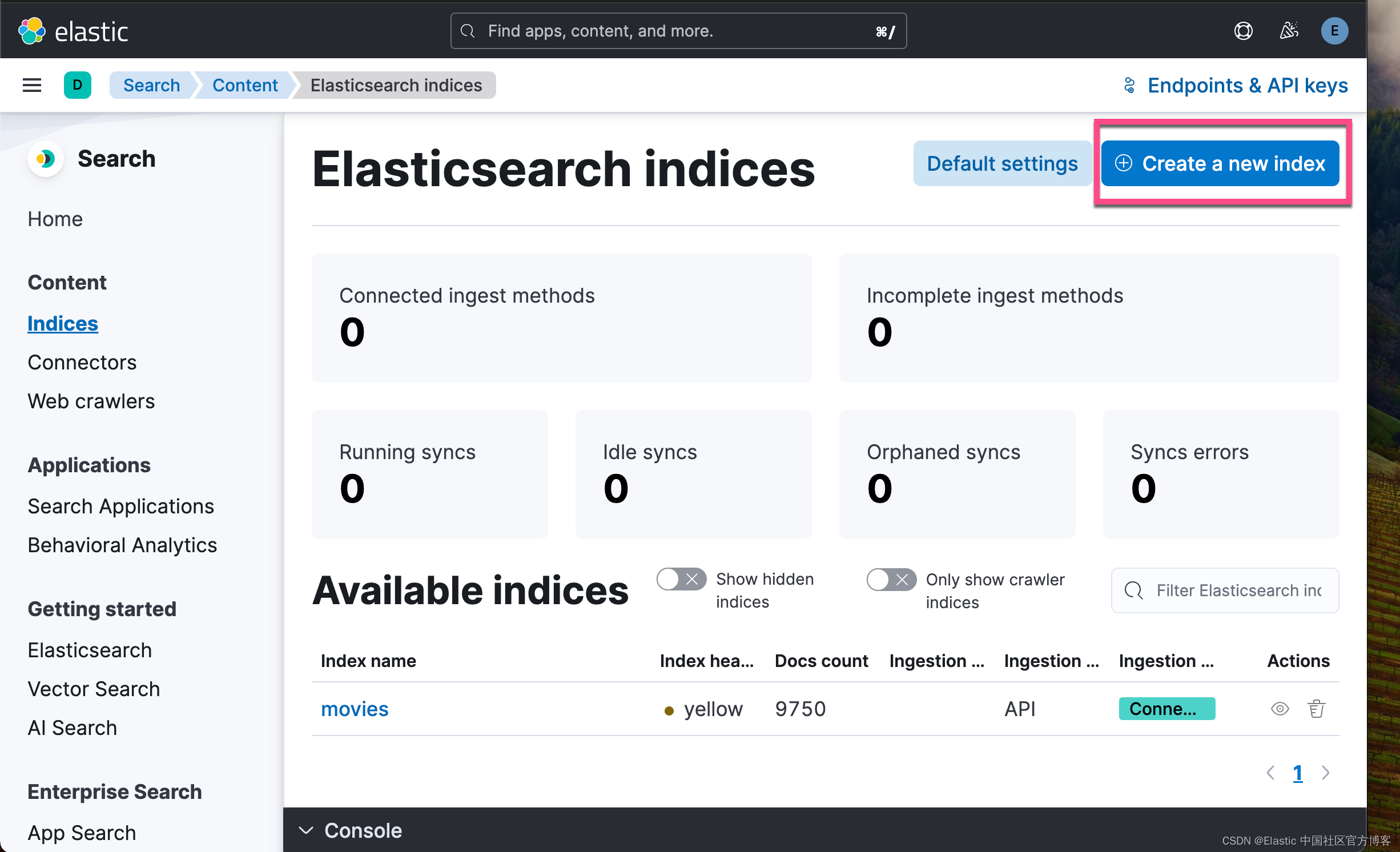Enable Only show crawler indices
The image size is (1400, 852).
coord(891,579)
